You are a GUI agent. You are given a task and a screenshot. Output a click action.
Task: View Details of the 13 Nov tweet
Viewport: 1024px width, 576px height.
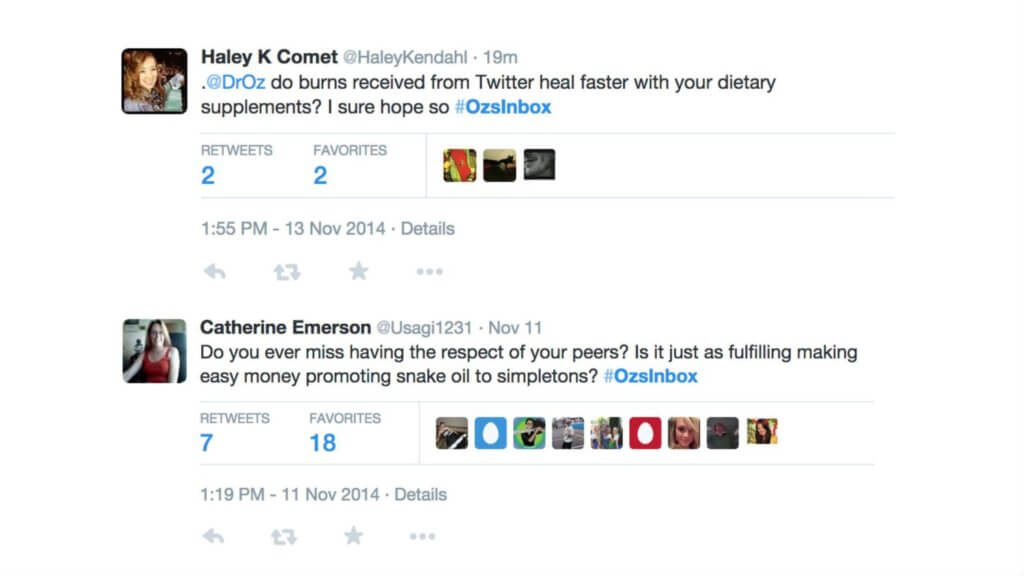428,228
